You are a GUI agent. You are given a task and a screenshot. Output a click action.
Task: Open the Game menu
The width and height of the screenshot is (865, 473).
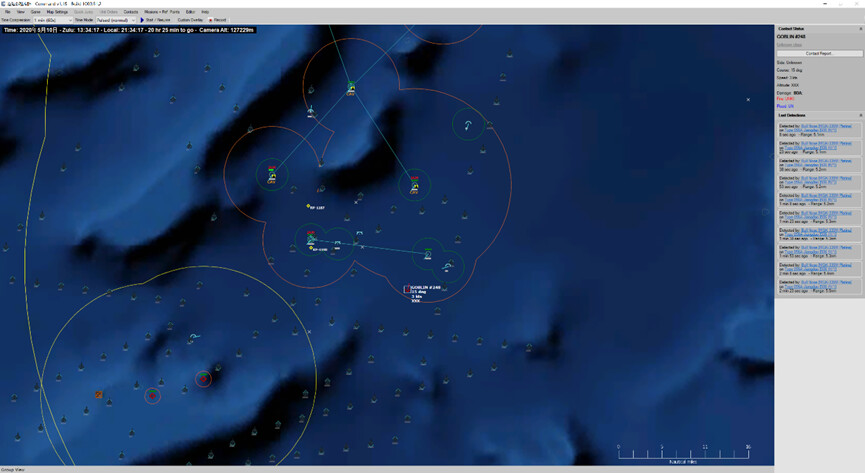(35, 12)
